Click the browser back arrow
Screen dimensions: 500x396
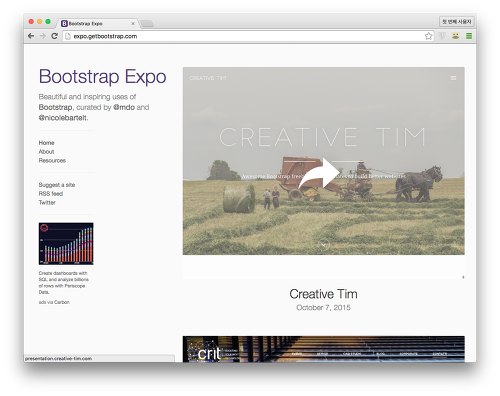tap(31, 36)
